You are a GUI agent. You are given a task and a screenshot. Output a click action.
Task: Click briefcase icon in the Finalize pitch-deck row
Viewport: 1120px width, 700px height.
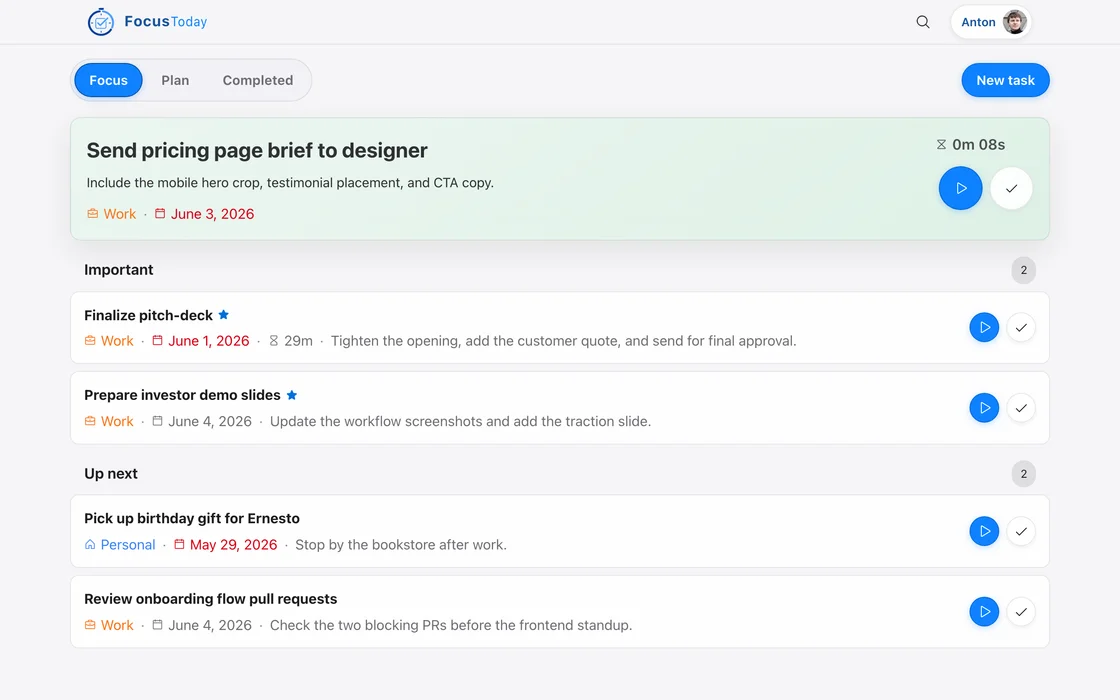[x=90, y=341]
